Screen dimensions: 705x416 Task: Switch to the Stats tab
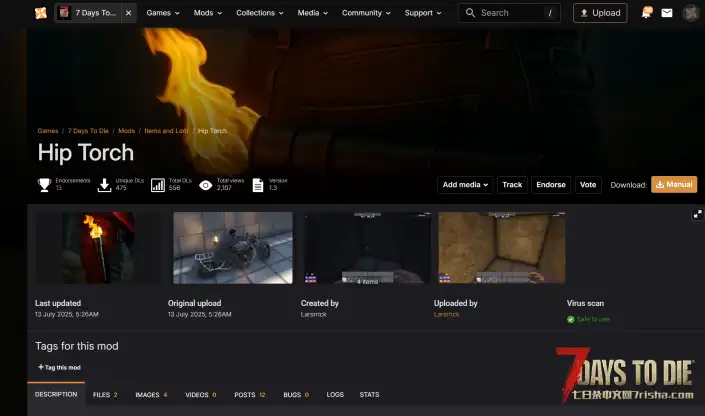coord(369,394)
